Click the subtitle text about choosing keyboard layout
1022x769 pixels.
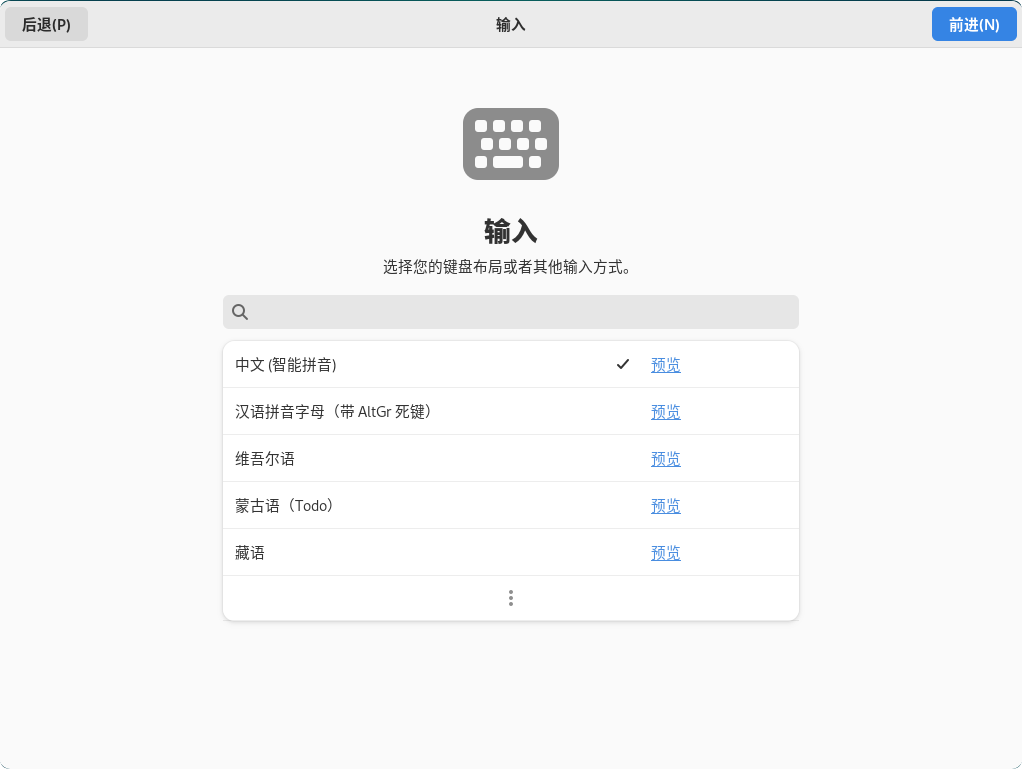coord(510,267)
